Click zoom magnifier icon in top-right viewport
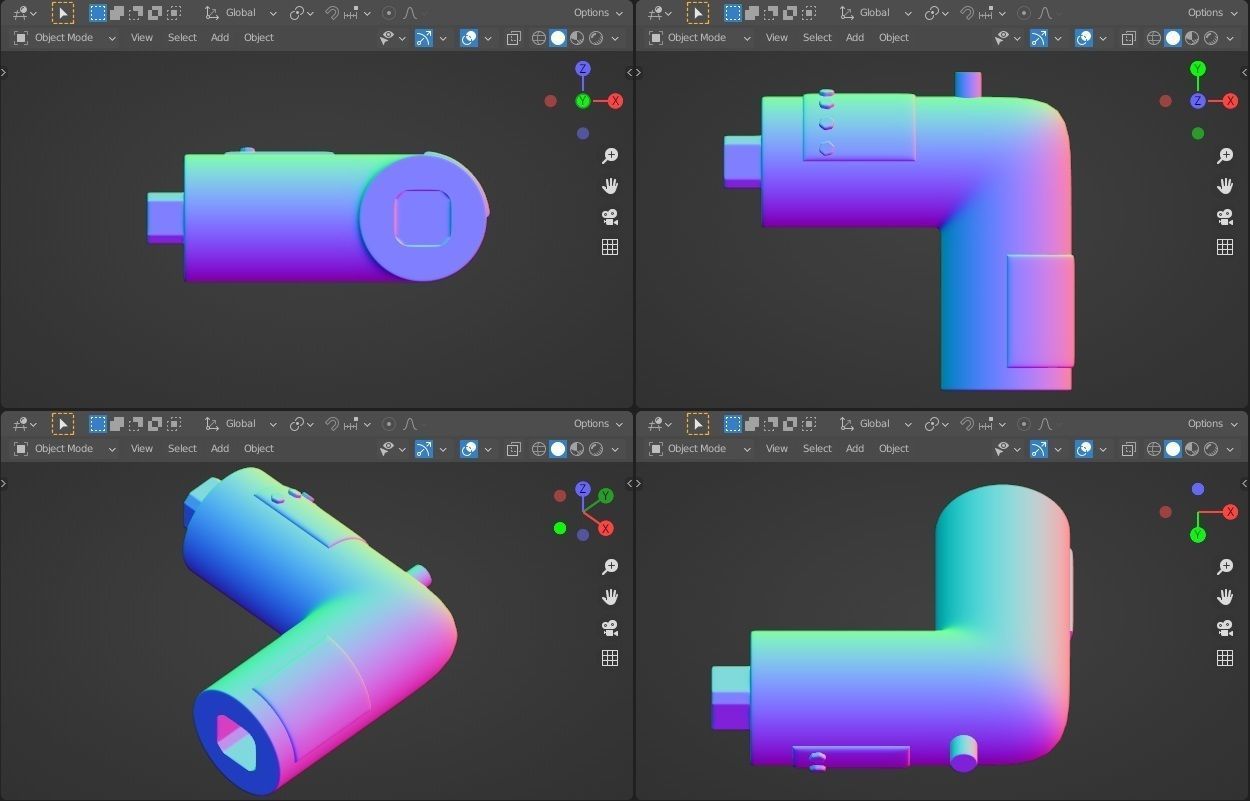 click(x=1225, y=156)
